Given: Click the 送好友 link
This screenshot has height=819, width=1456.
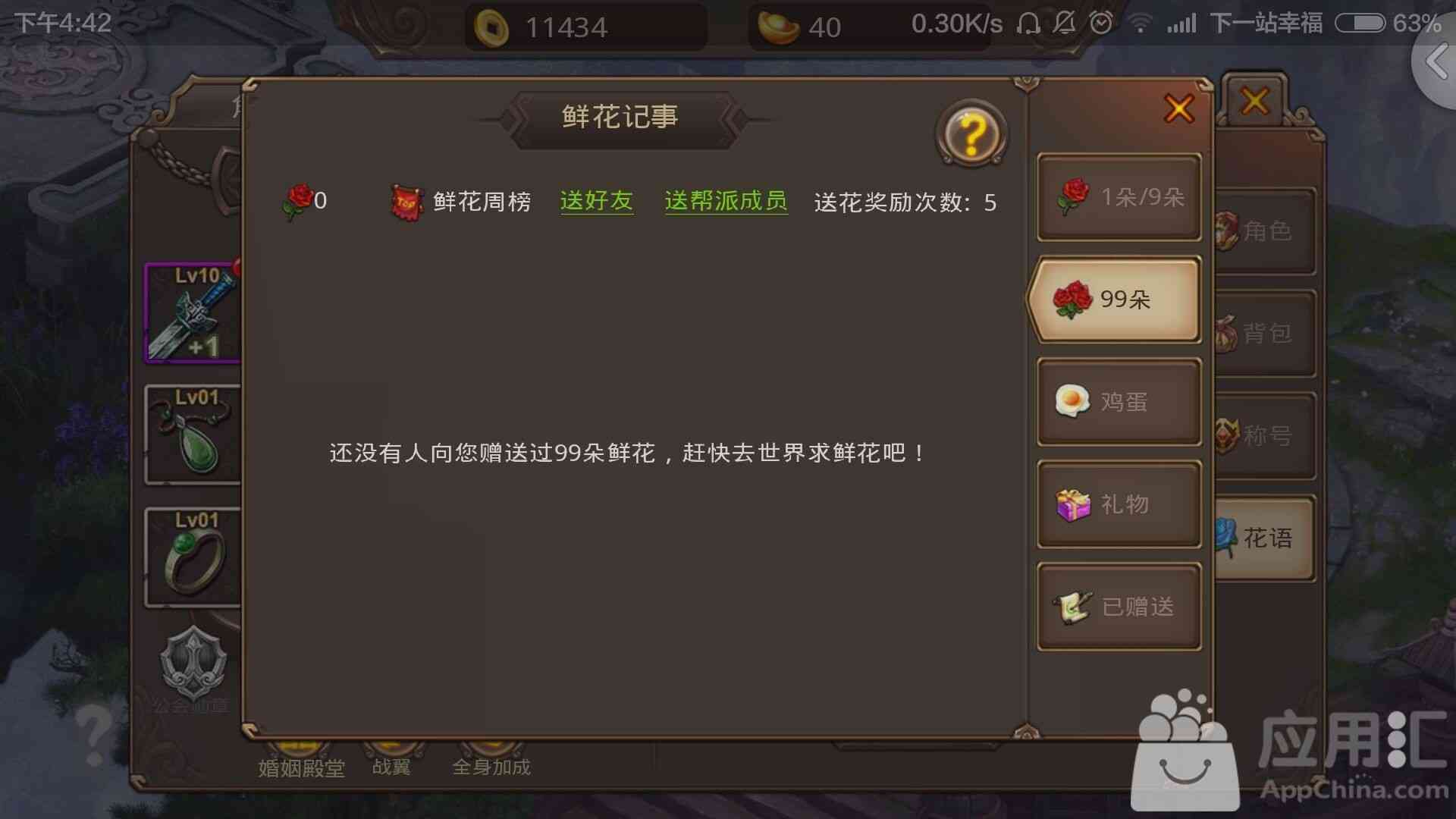Looking at the screenshot, I should point(597,201).
